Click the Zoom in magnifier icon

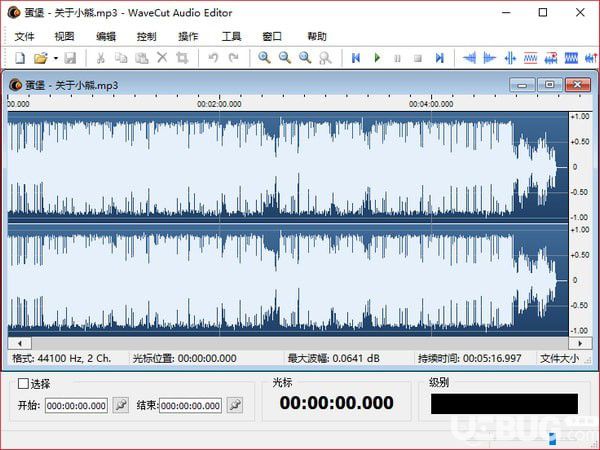coord(264,58)
